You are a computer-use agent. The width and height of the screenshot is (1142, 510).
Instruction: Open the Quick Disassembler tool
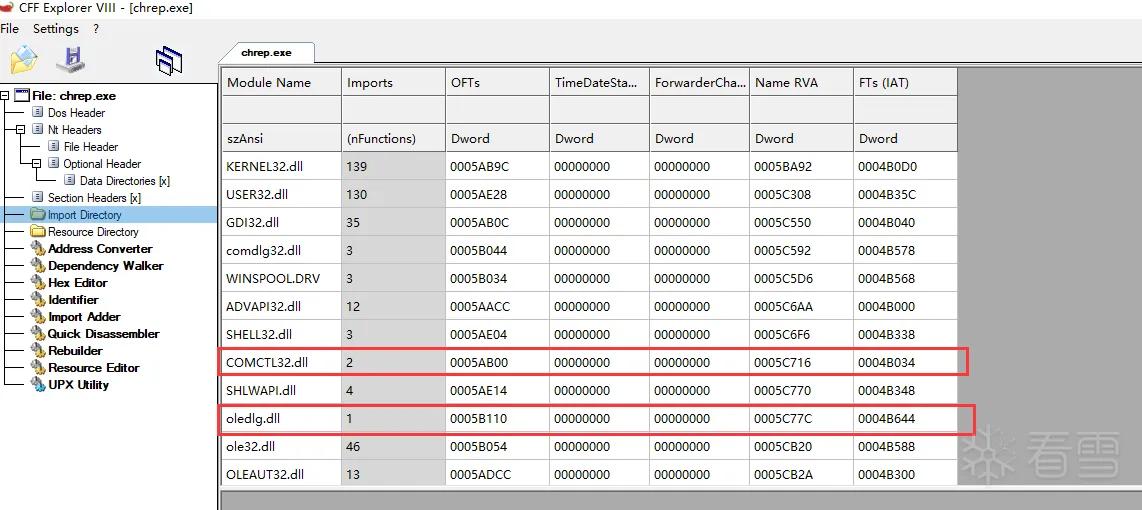(103, 334)
